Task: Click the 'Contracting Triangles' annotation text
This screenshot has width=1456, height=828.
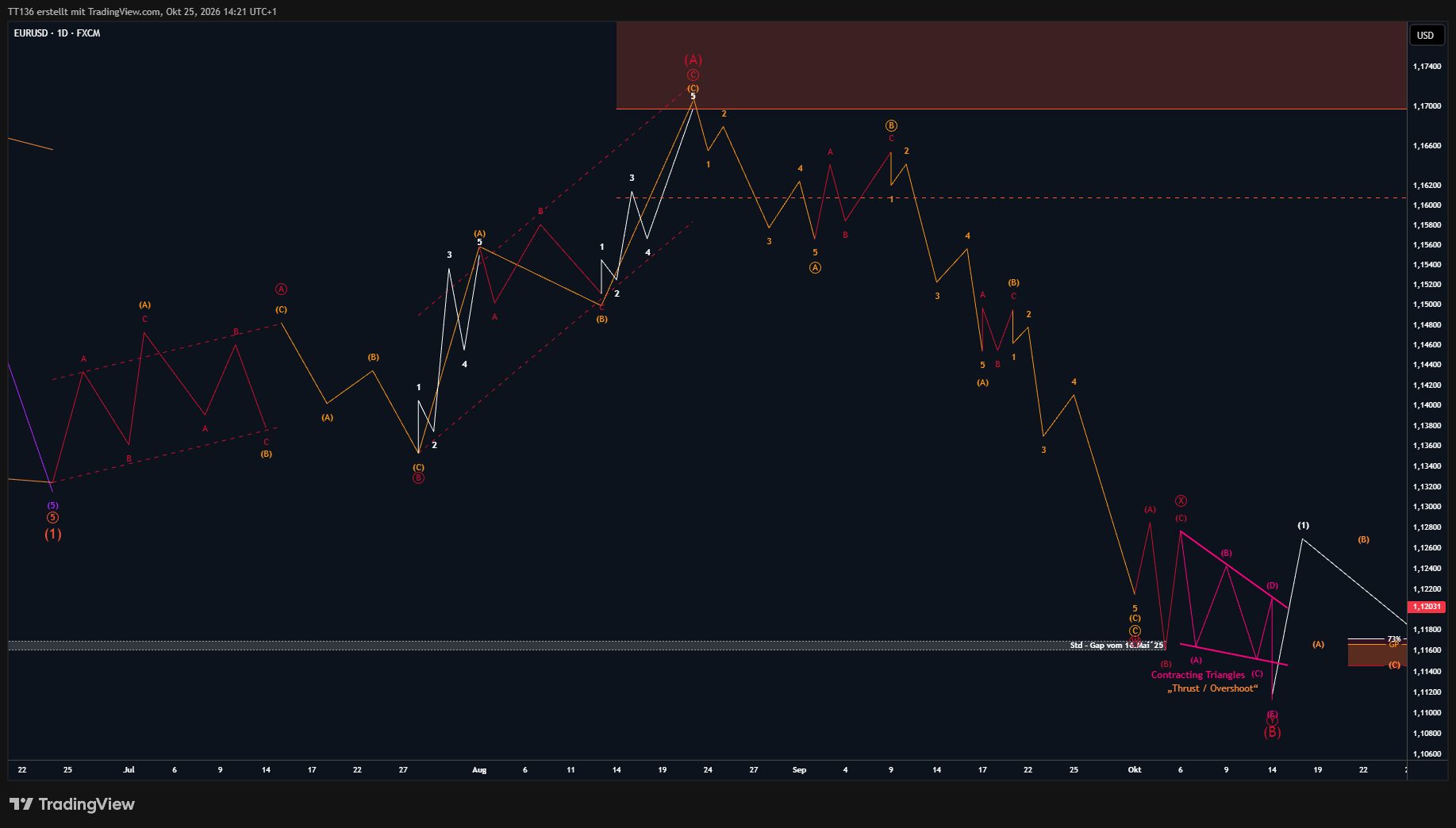Action: tap(1198, 675)
